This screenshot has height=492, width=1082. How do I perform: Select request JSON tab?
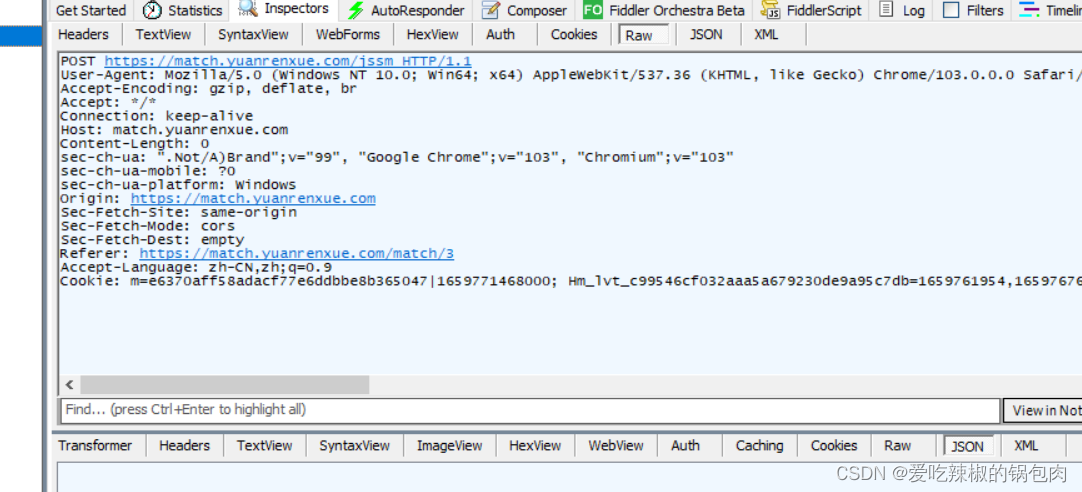click(706, 35)
